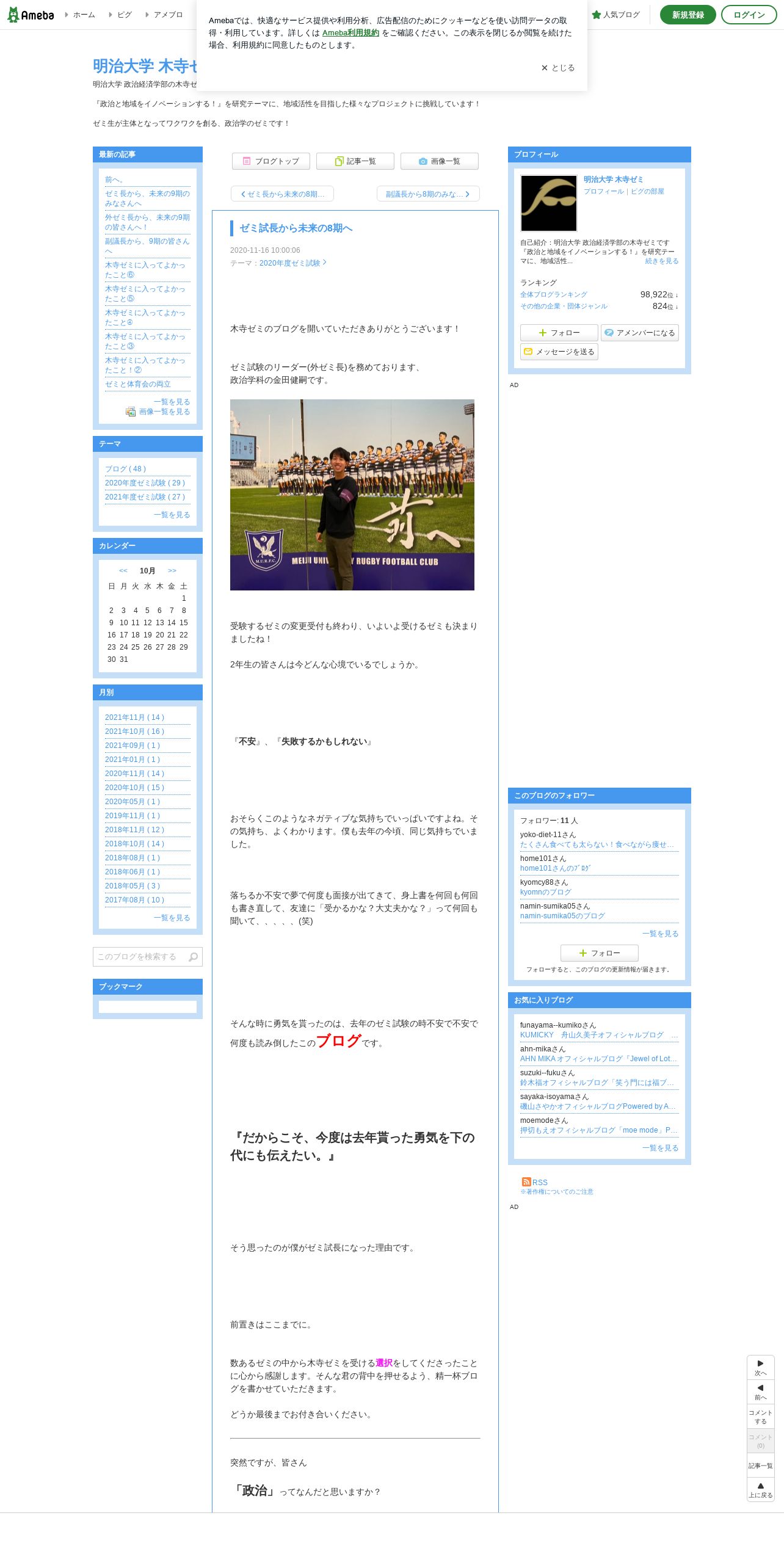Click floating 前へ arrow button
The width and height of the screenshot is (784, 1568).
coord(760,1392)
